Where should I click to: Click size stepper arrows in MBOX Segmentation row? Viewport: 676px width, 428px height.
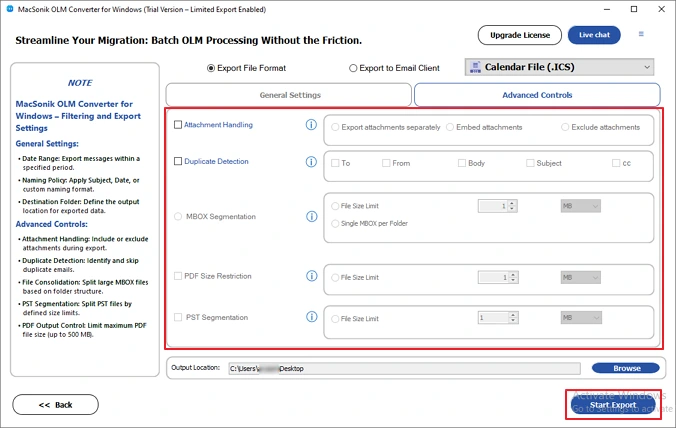click(x=512, y=206)
